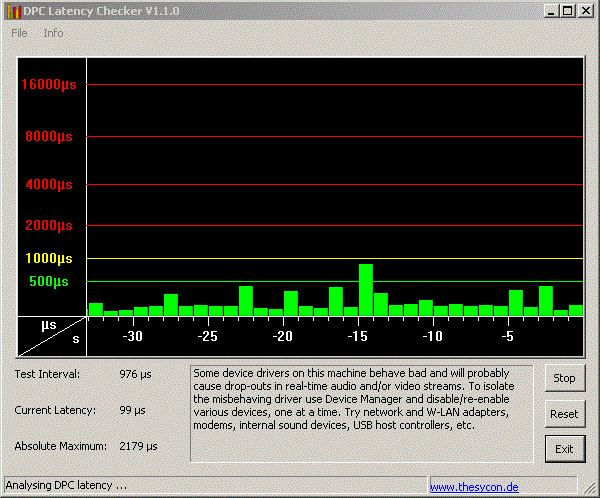This screenshot has width=600, height=498.
Task: Click the tallest latency bar near -15 s
Action: (366, 290)
